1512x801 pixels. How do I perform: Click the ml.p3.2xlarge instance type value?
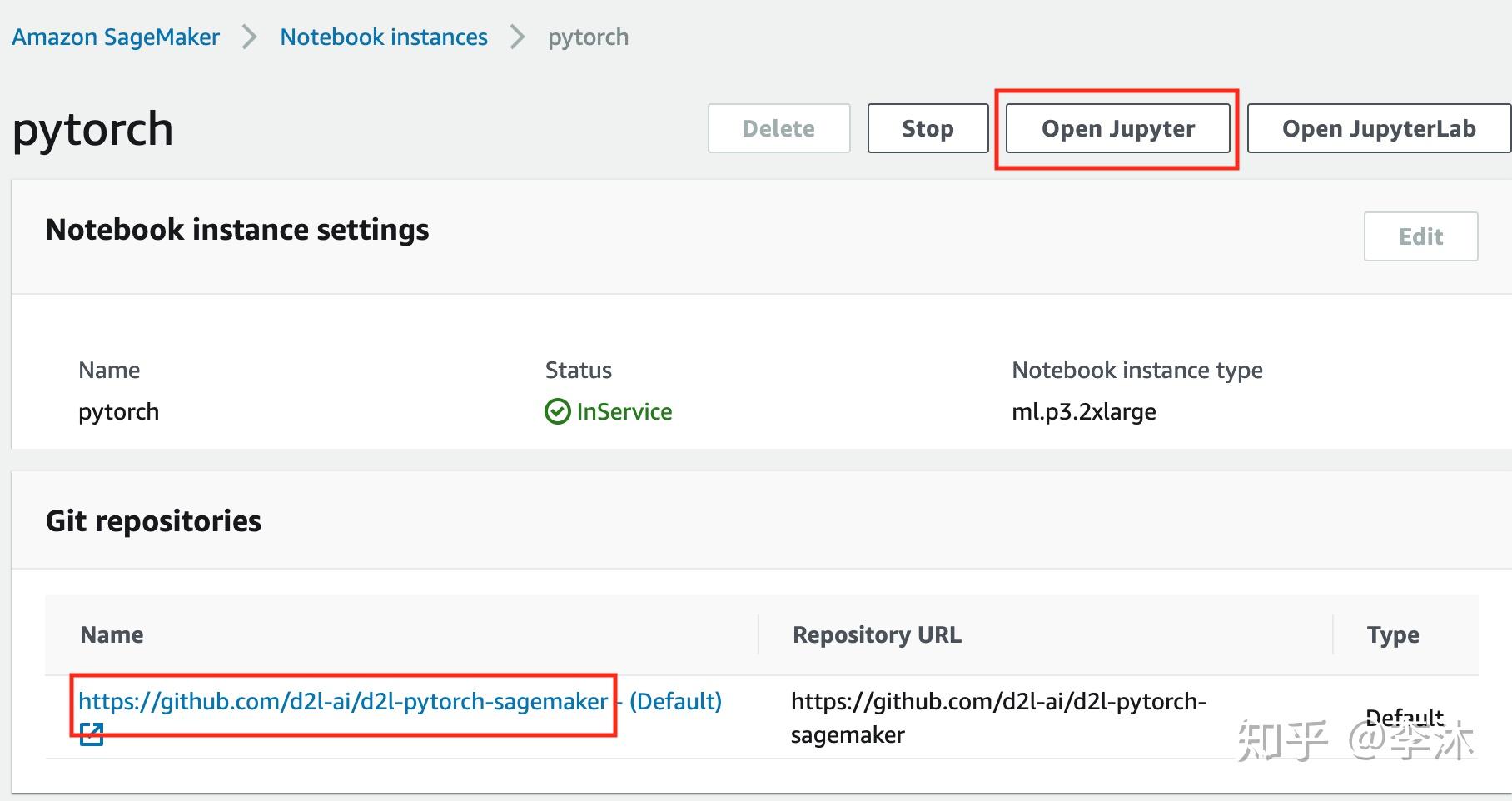point(1083,411)
